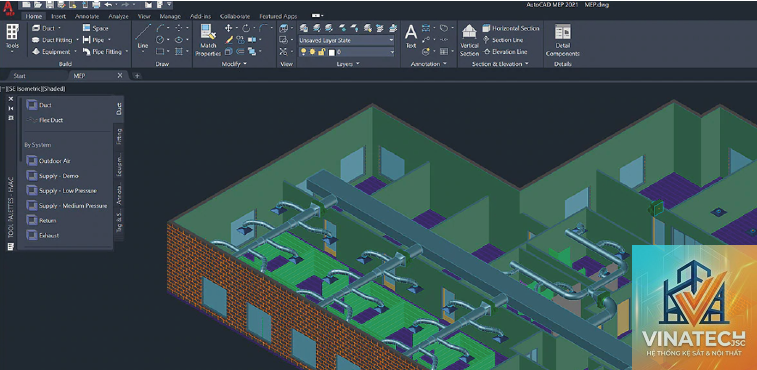Image resolution: width=757 pixels, height=370 pixels.
Task: Open the Pipe Fitting dropdown arrow
Action: (x=126, y=52)
